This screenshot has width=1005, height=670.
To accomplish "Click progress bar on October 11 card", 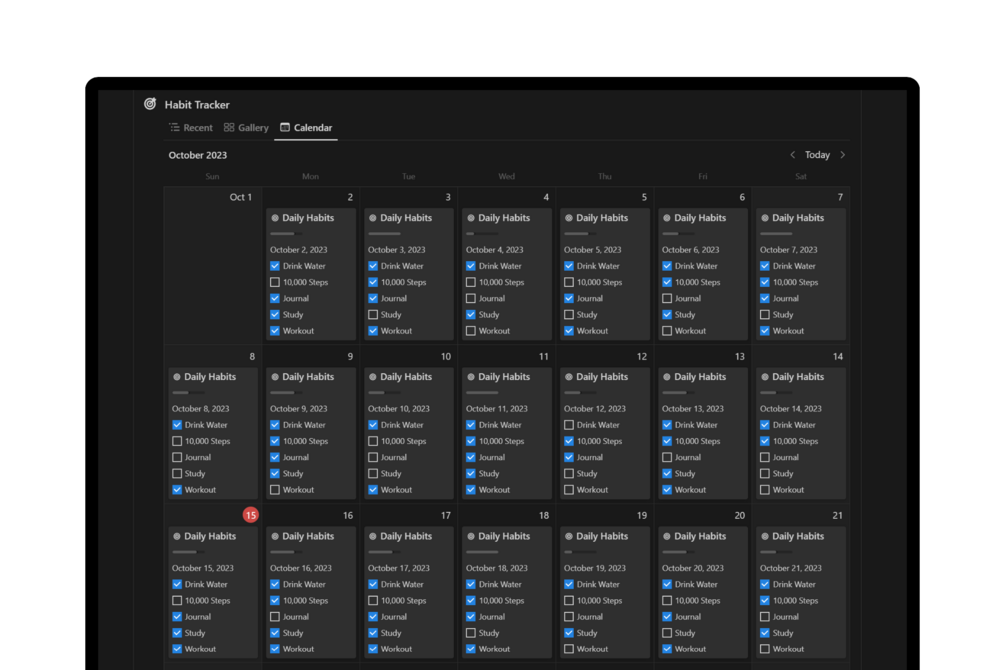I will point(483,393).
